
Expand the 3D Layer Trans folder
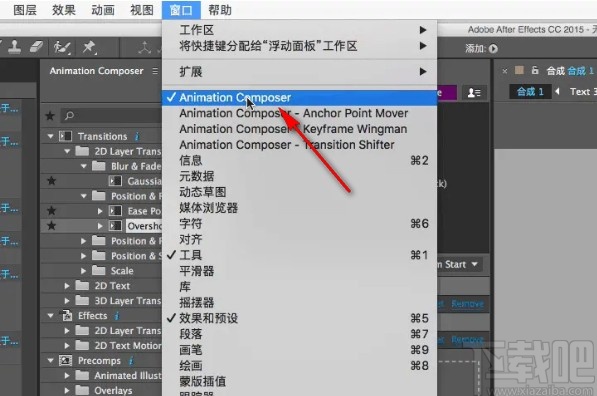(x=67, y=301)
